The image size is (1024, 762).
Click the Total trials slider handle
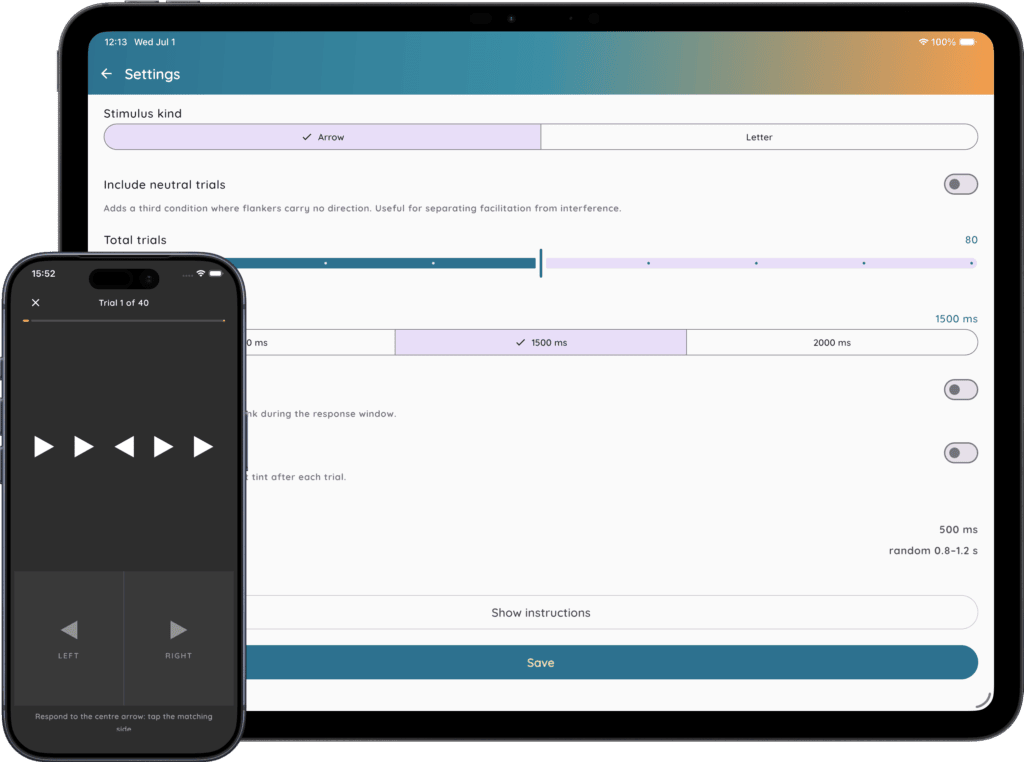click(x=541, y=263)
